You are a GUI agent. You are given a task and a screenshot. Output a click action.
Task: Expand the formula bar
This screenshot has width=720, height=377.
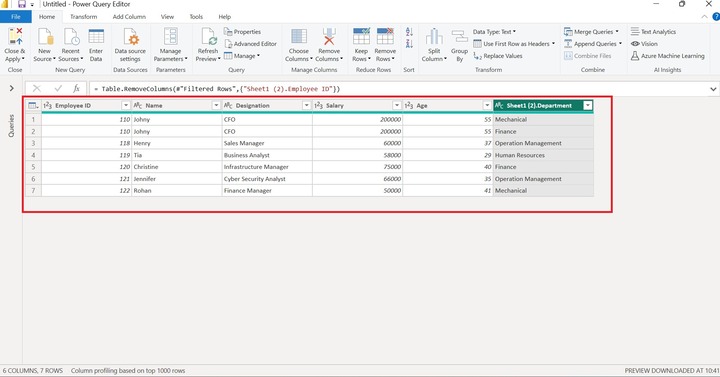[x=713, y=89]
